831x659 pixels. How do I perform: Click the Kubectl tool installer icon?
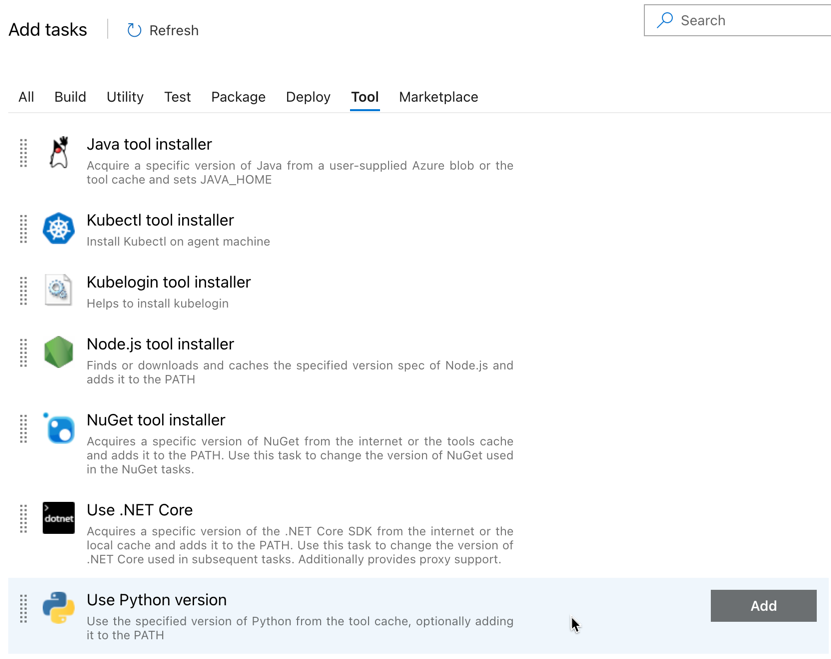58,229
